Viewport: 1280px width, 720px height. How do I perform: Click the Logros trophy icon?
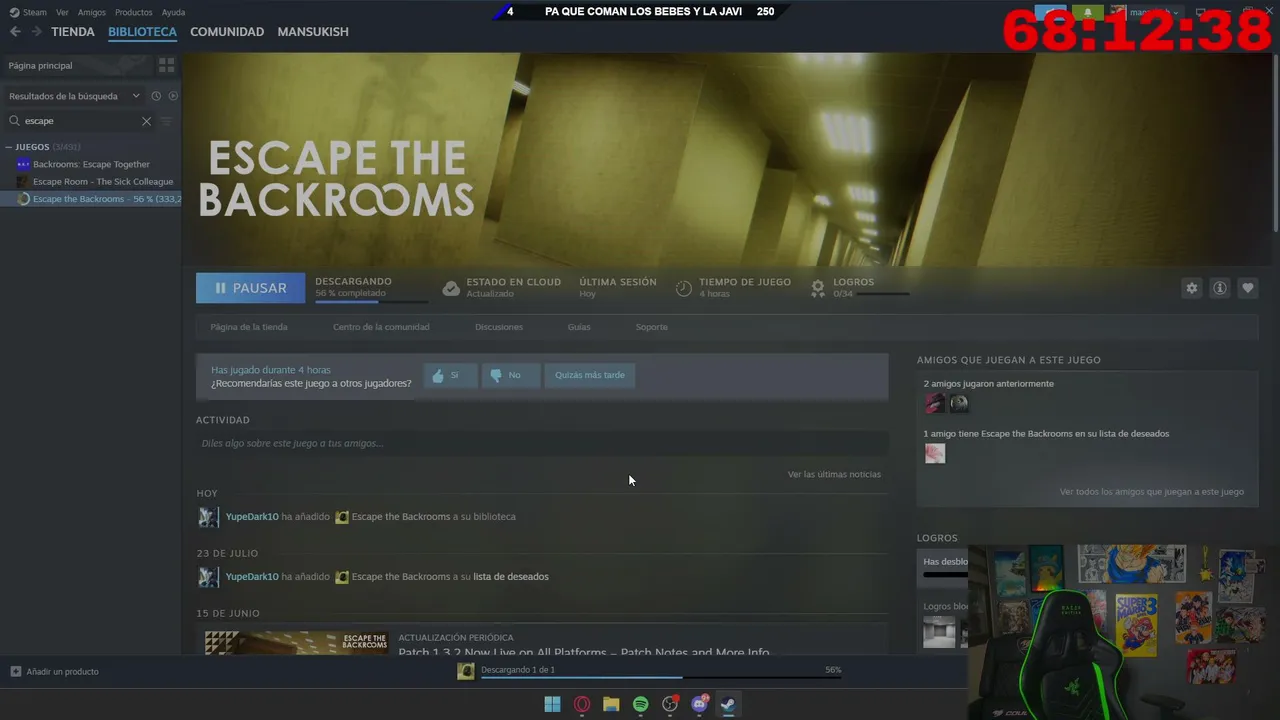[818, 288]
